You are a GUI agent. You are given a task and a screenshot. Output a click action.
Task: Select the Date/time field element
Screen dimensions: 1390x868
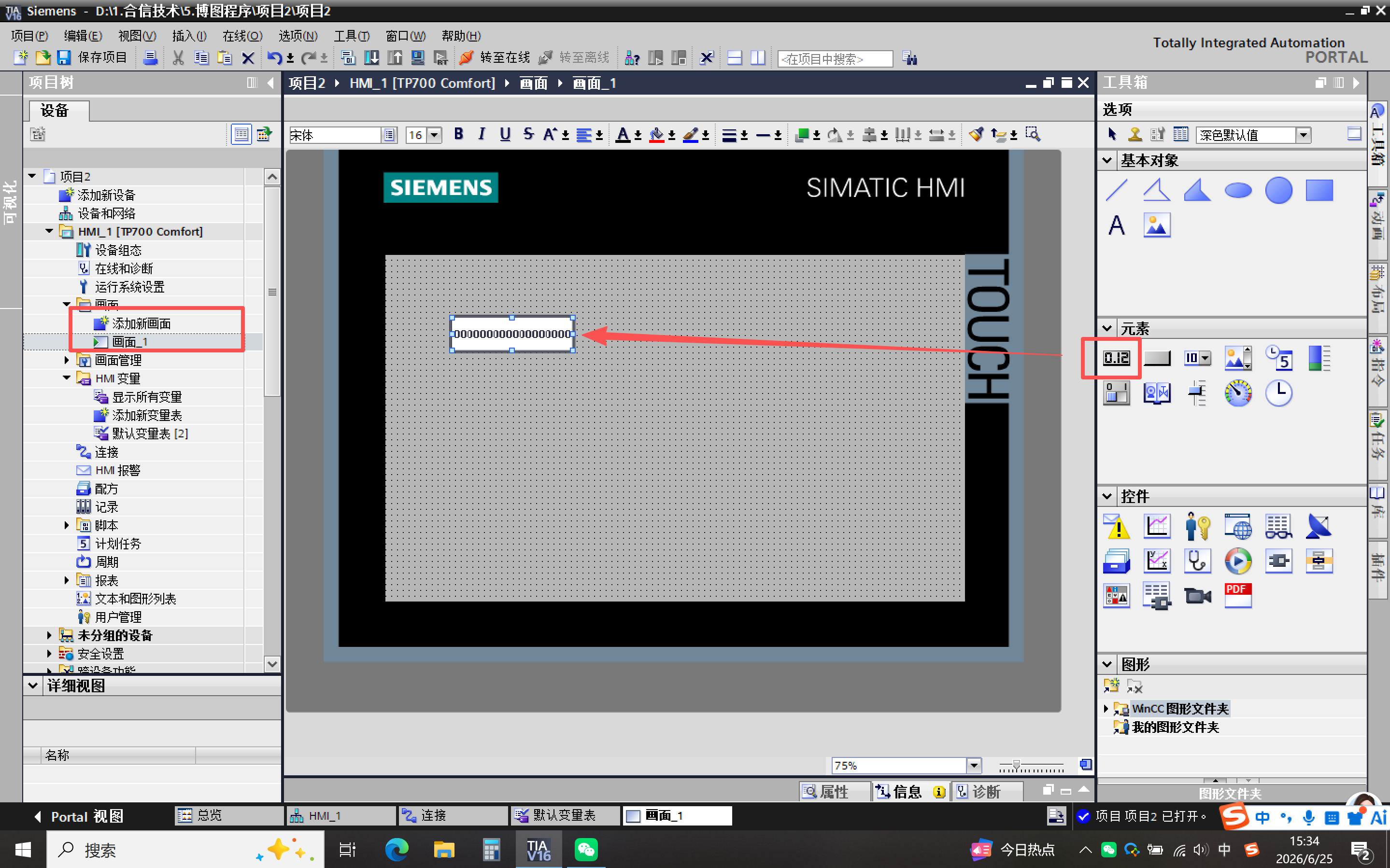(x=1278, y=358)
